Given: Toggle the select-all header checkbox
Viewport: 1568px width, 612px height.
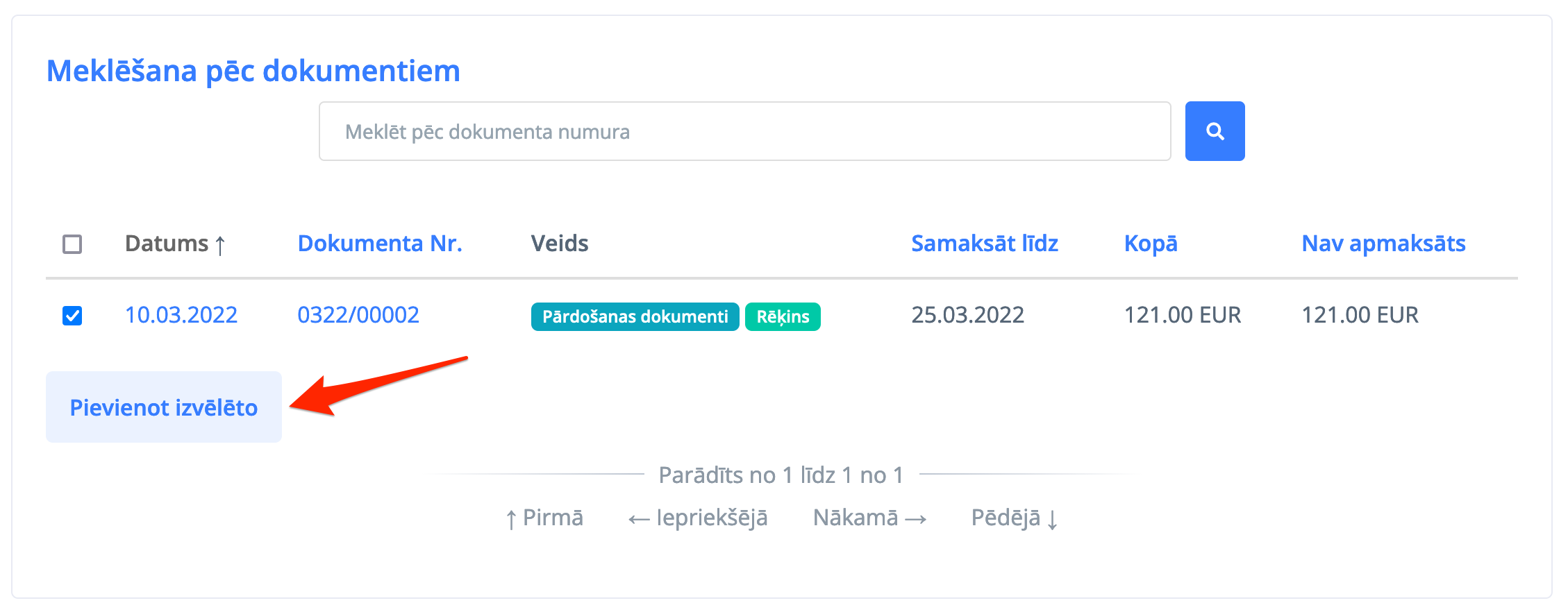Looking at the screenshot, I should point(72,244).
